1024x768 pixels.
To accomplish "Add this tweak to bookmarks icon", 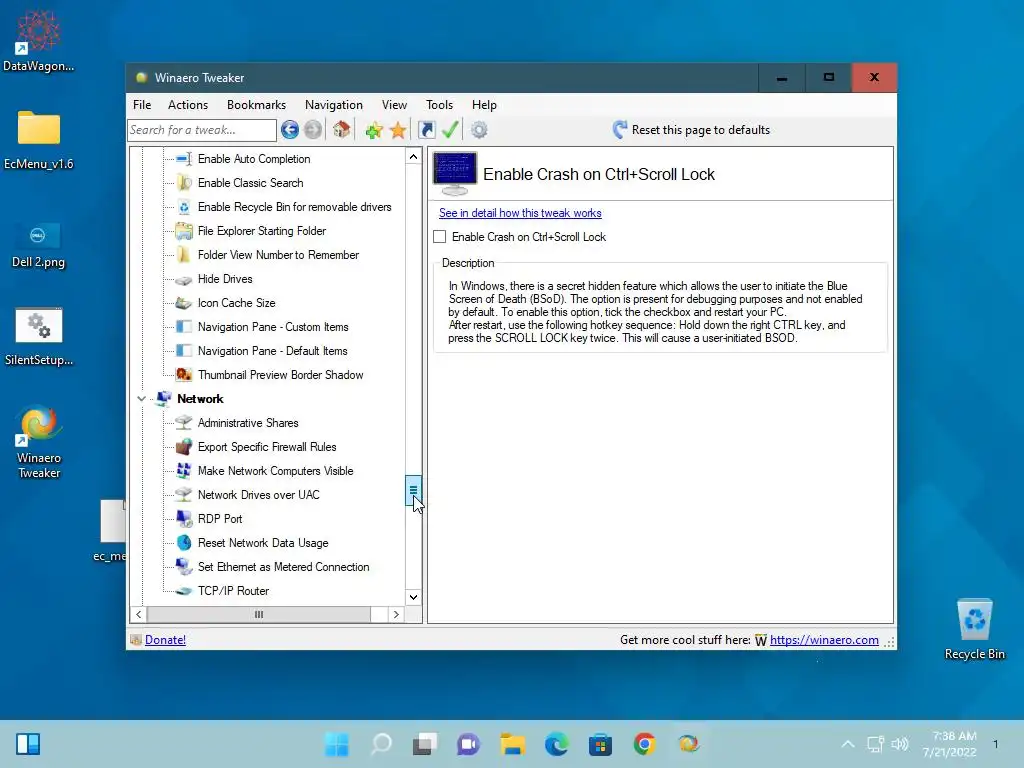I will (x=374, y=131).
